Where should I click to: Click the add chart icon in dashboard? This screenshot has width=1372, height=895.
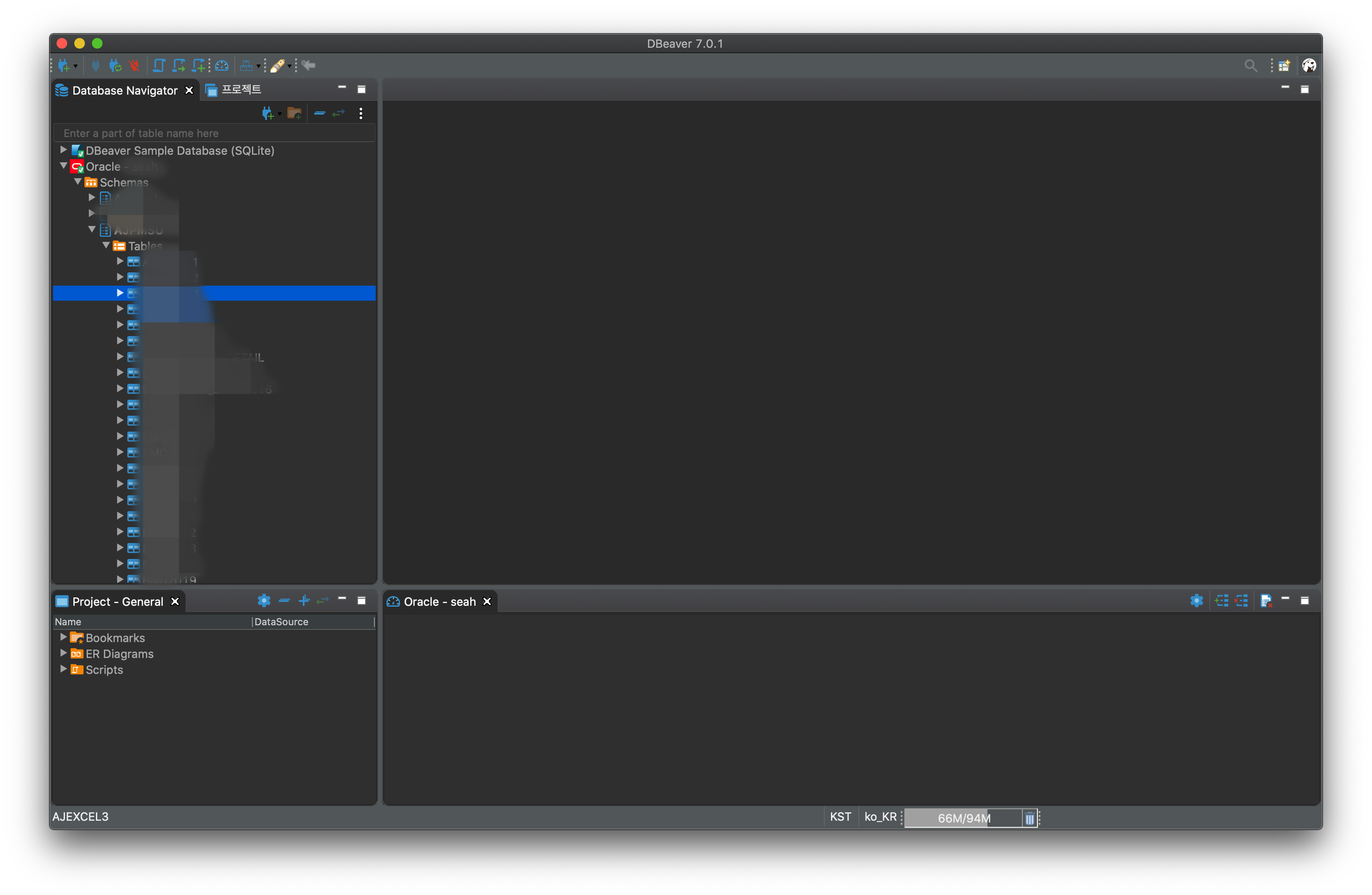pos(1221,601)
